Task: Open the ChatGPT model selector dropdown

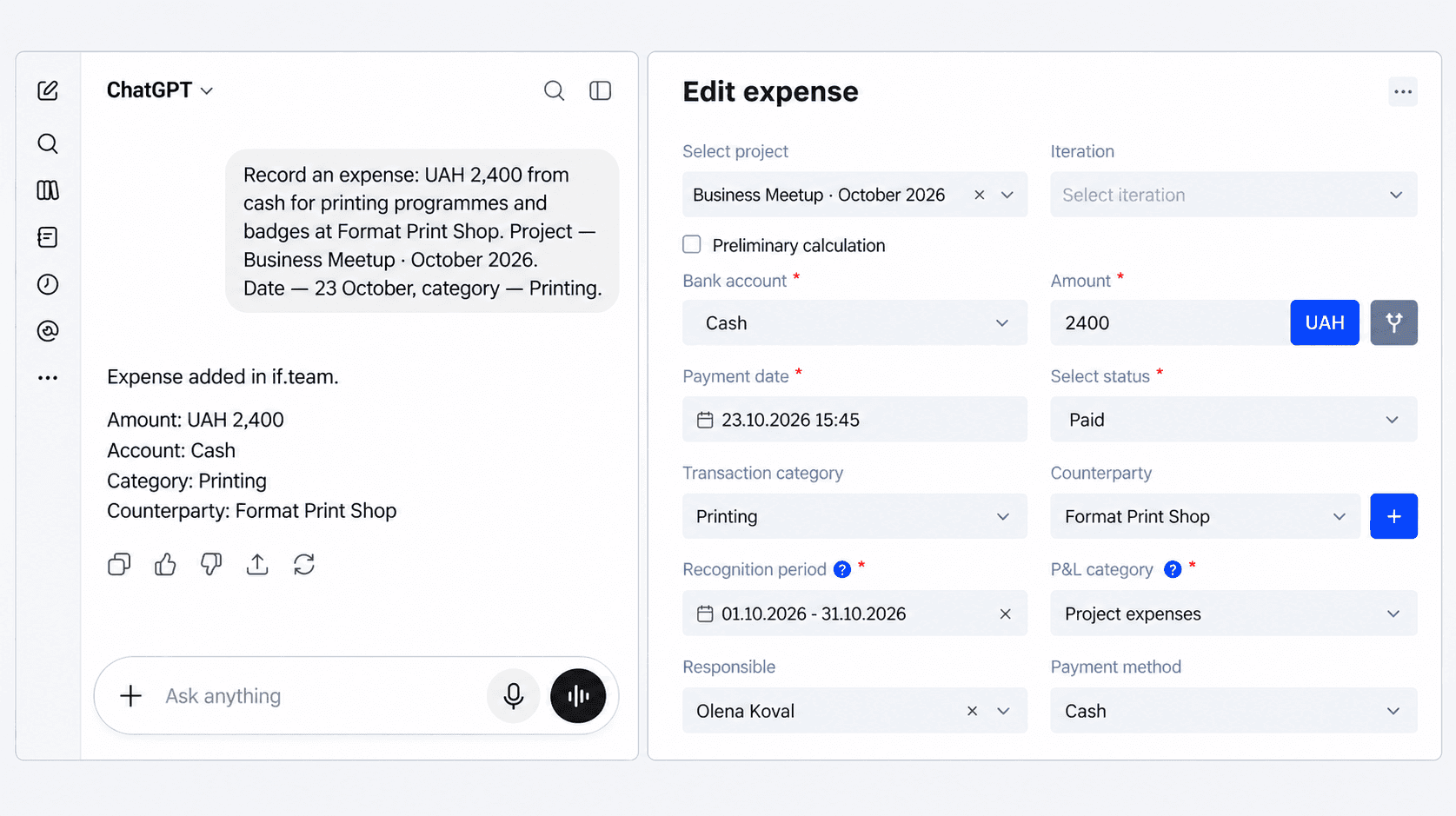Action: tap(160, 90)
